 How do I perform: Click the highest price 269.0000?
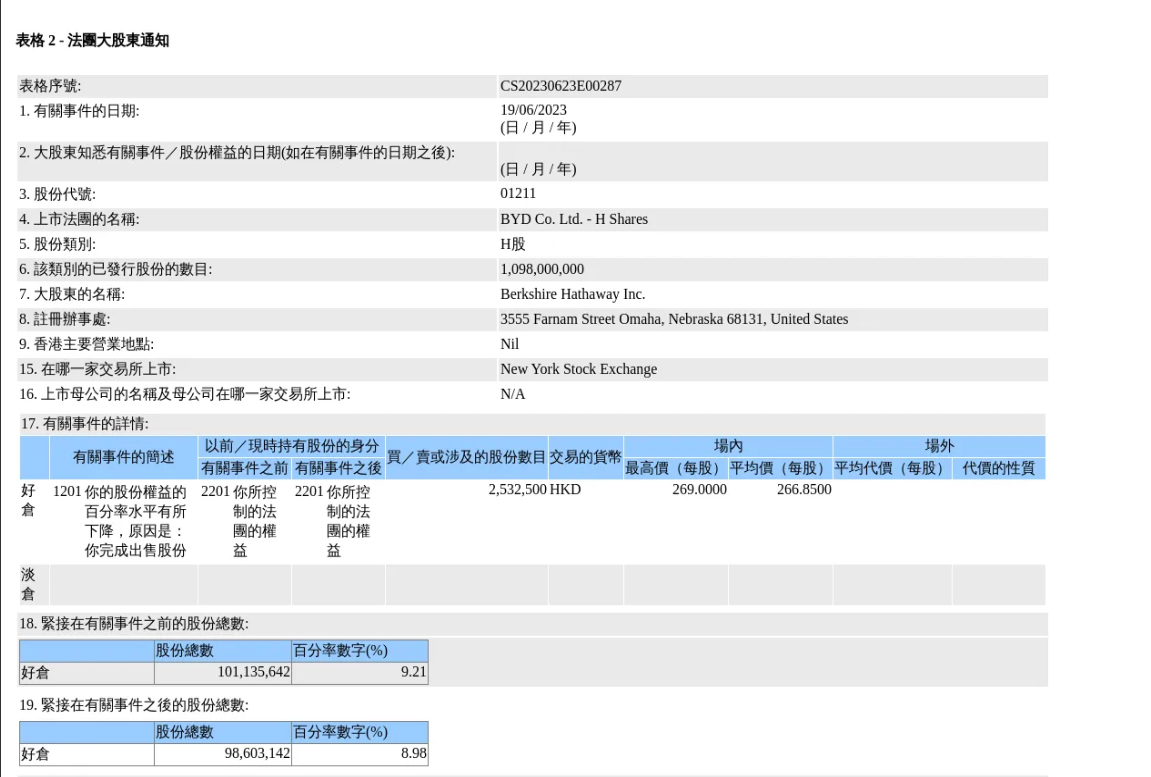700,489
